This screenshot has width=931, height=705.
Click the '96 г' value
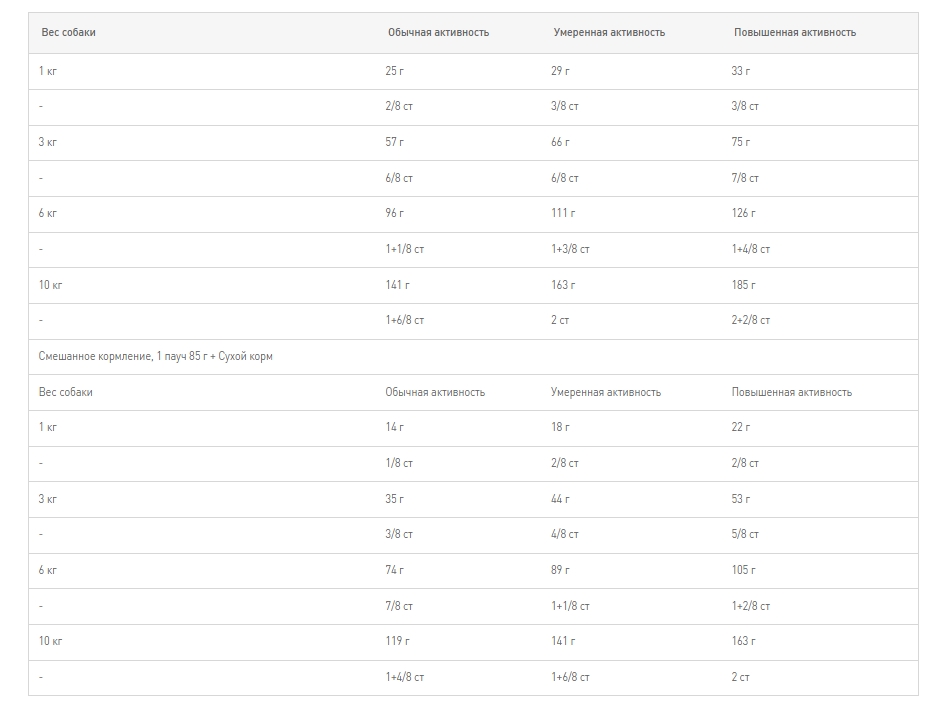(394, 213)
